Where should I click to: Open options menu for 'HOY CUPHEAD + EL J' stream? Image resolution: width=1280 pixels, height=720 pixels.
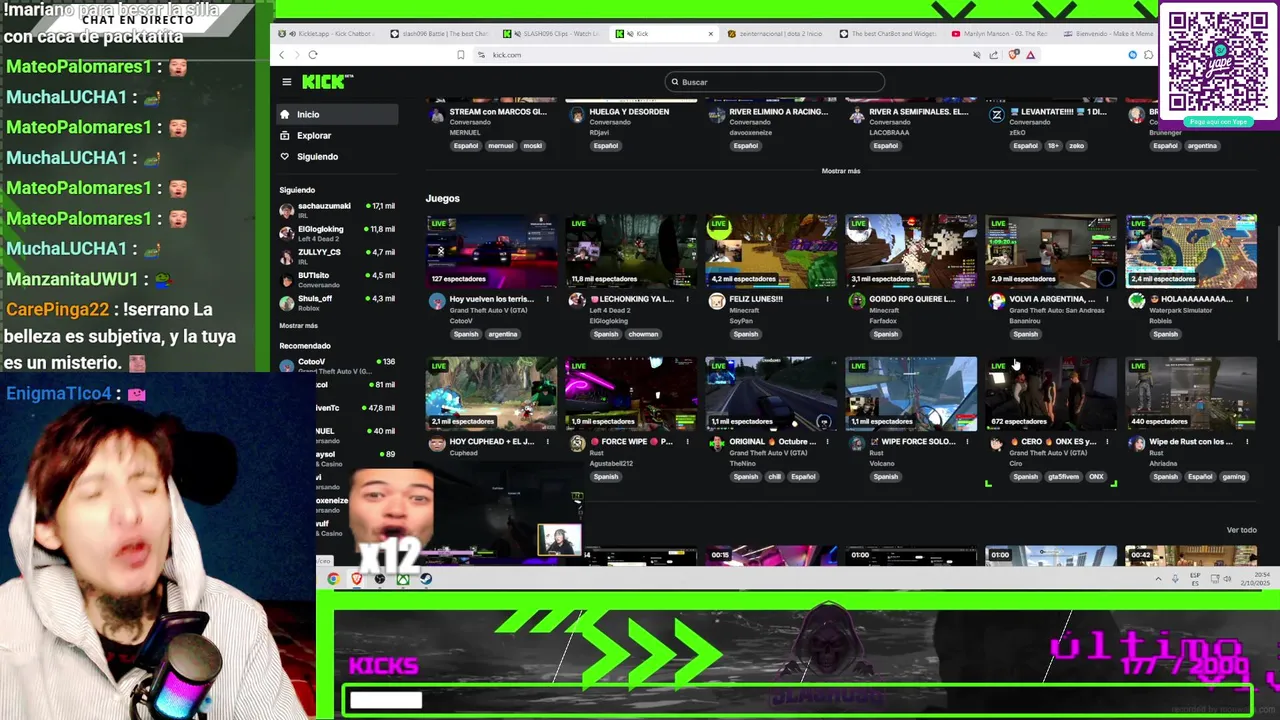(547, 441)
